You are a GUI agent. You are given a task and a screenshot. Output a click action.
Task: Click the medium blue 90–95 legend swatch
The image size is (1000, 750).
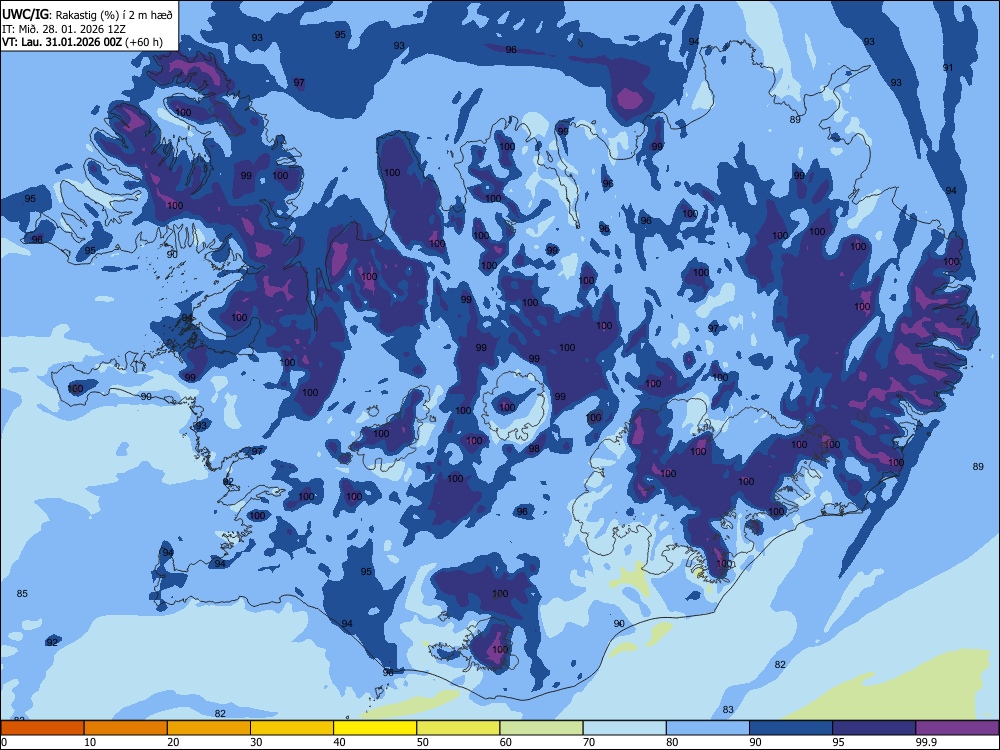791,728
